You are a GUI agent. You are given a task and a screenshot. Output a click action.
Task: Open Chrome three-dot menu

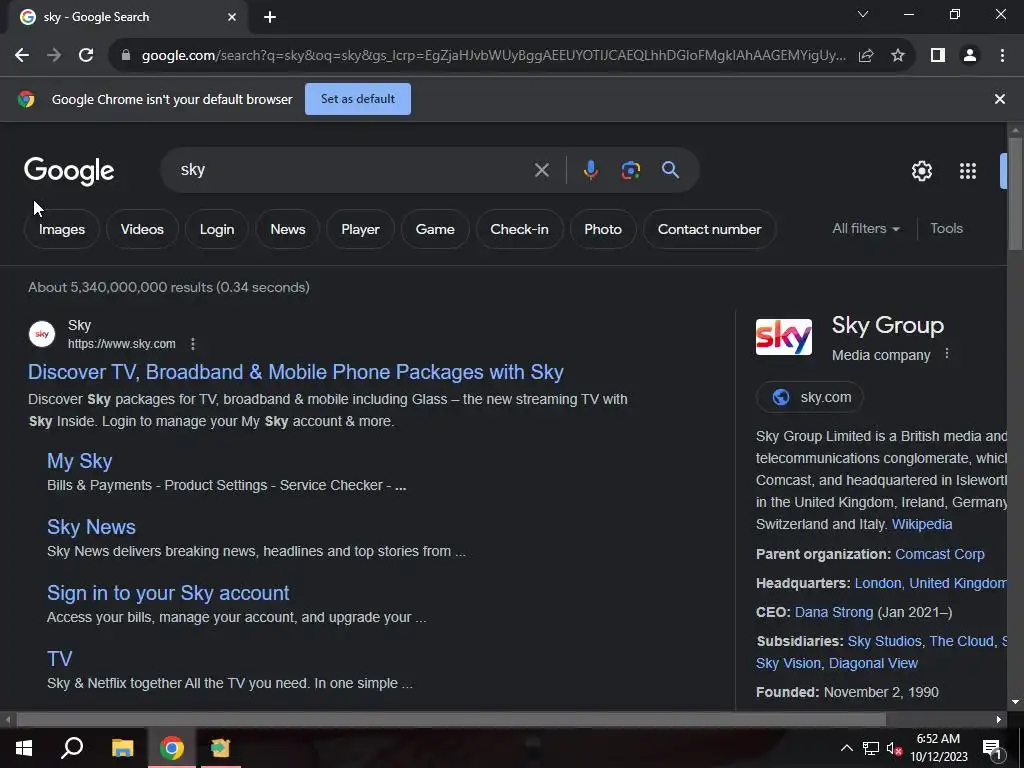[x=1002, y=56]
